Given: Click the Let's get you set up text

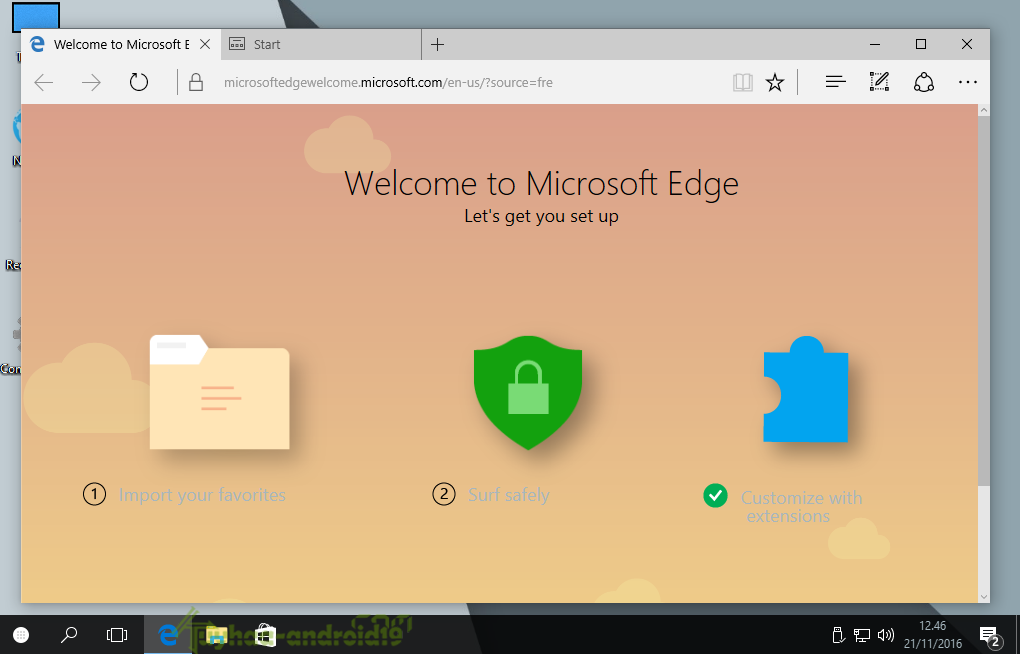Looking at the screenshot, I should [x=541, y=216].
